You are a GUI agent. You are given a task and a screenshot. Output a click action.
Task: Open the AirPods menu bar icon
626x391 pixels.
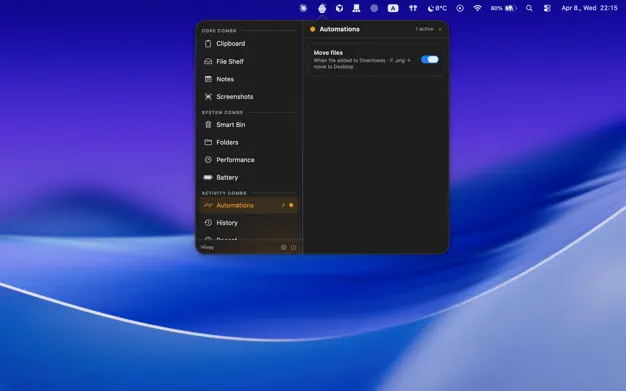point(413,8)
